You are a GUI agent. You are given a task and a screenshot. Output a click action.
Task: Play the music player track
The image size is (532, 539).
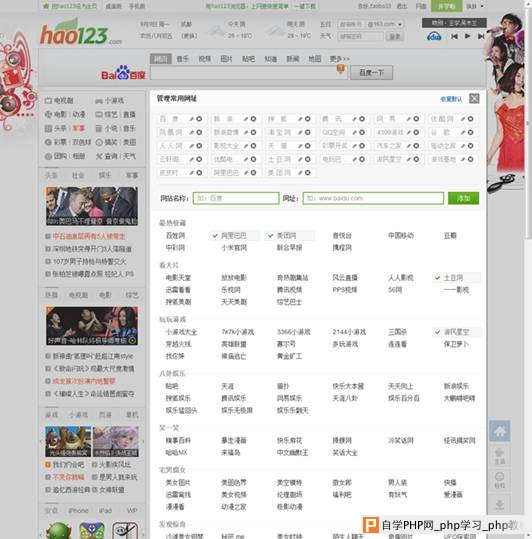(467, 36)
